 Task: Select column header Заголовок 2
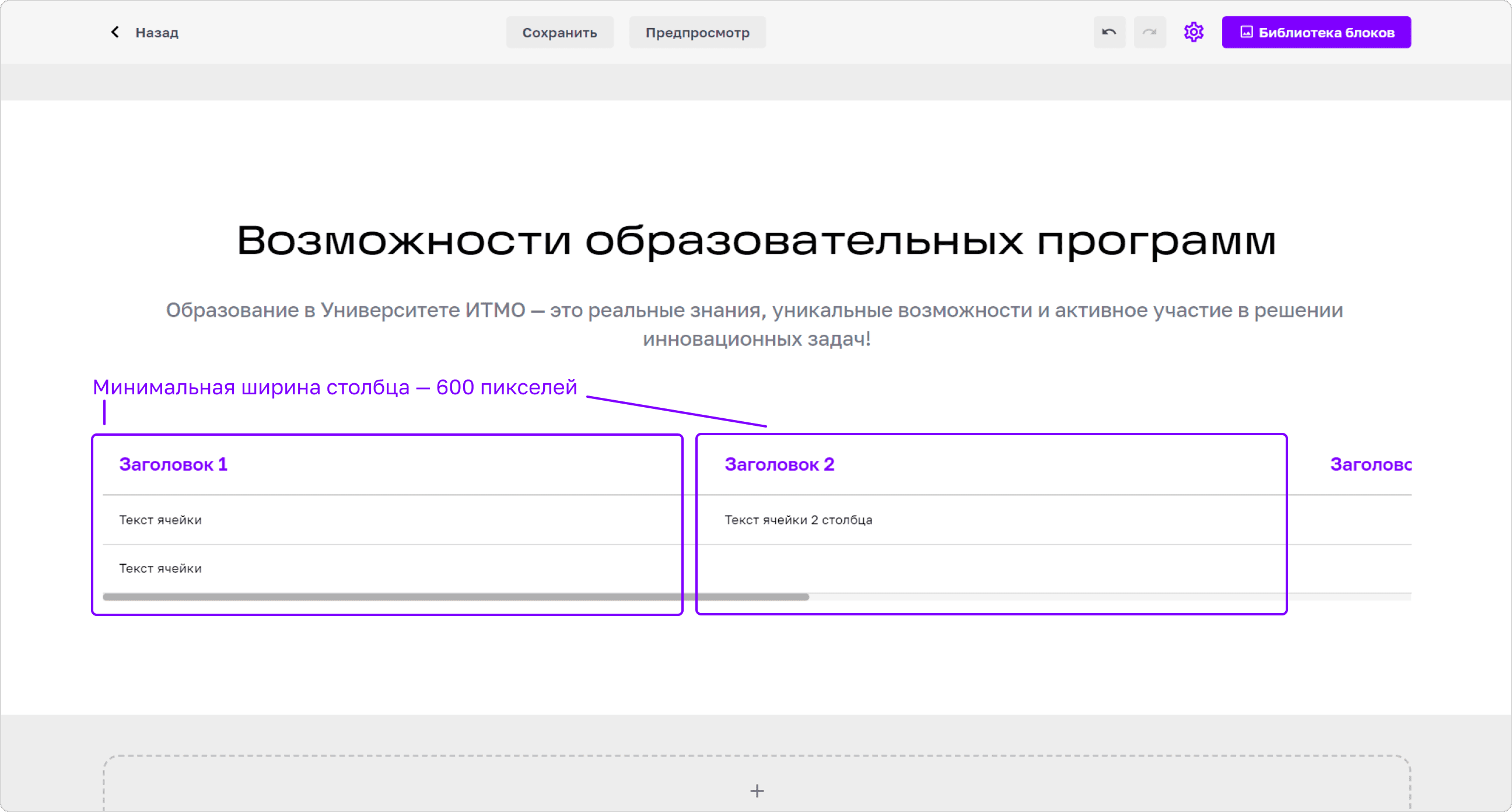779,464
